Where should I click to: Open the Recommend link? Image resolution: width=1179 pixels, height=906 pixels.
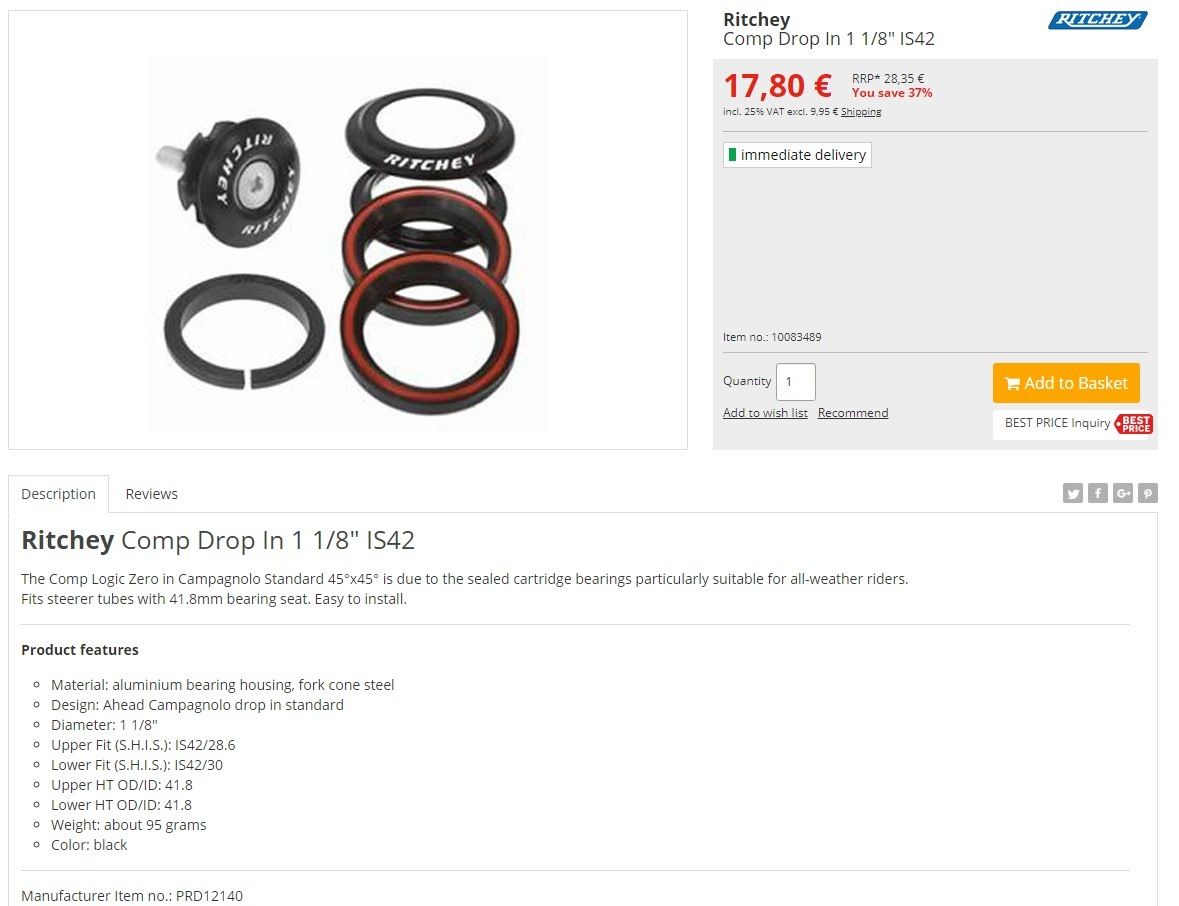[x=853, y=413]
